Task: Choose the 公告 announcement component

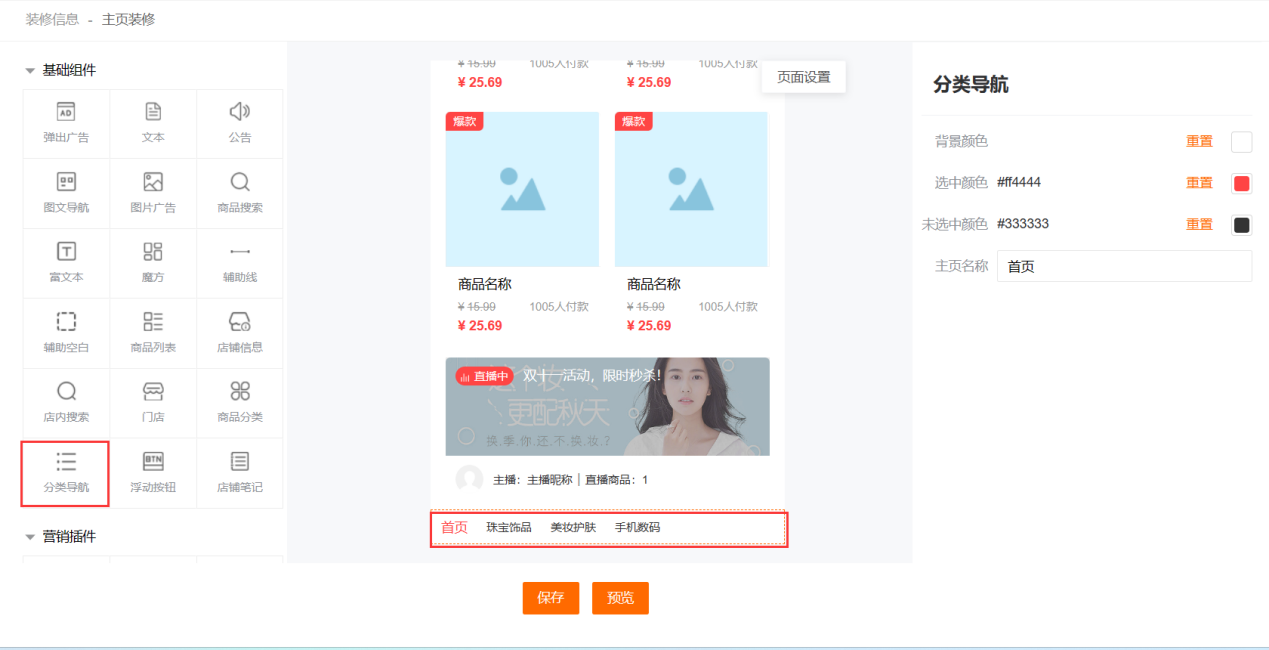Action: (240, 123)
